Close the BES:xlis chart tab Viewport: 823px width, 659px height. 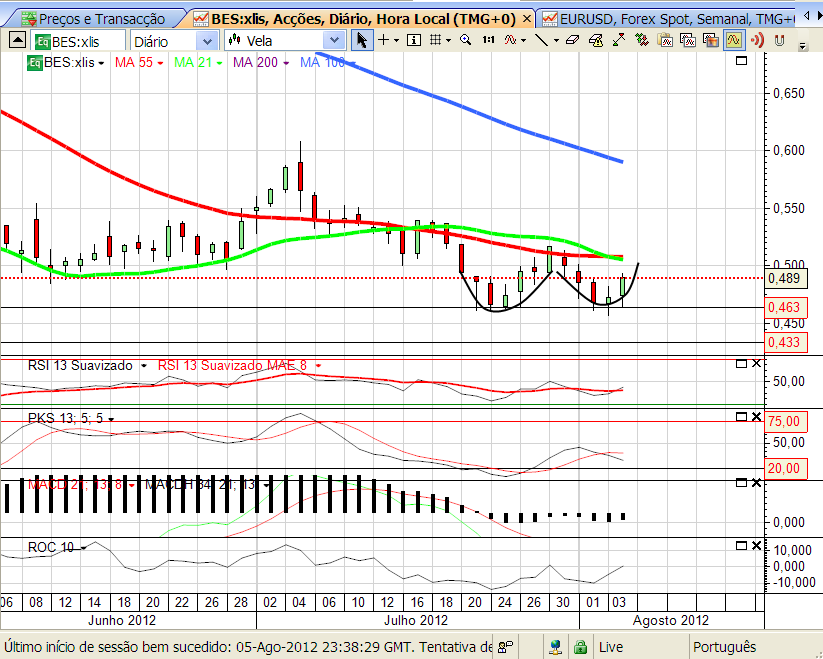(527, 19)
